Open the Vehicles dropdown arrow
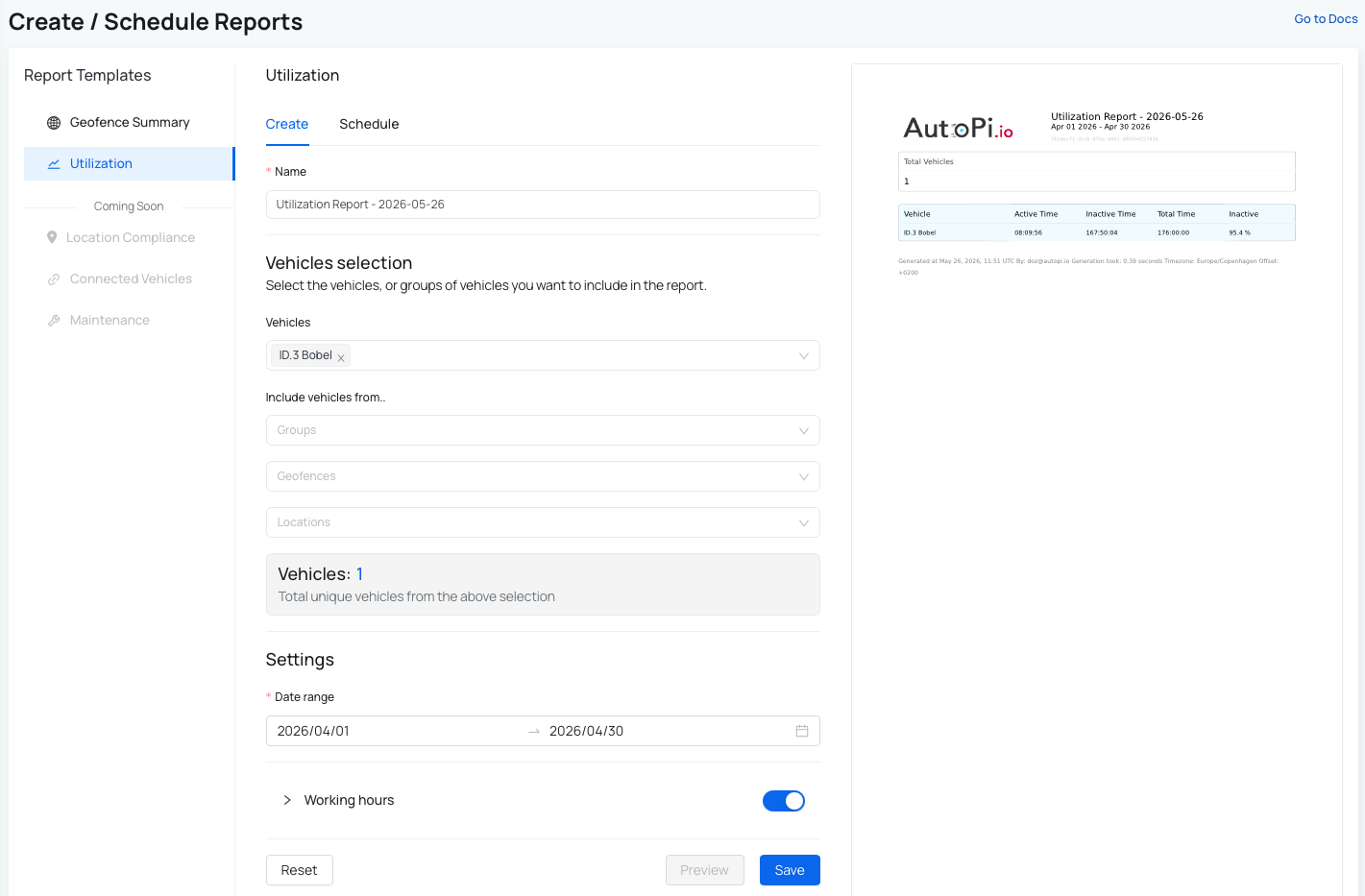Viewport: 1365px width, 896px height. point(804,355)
